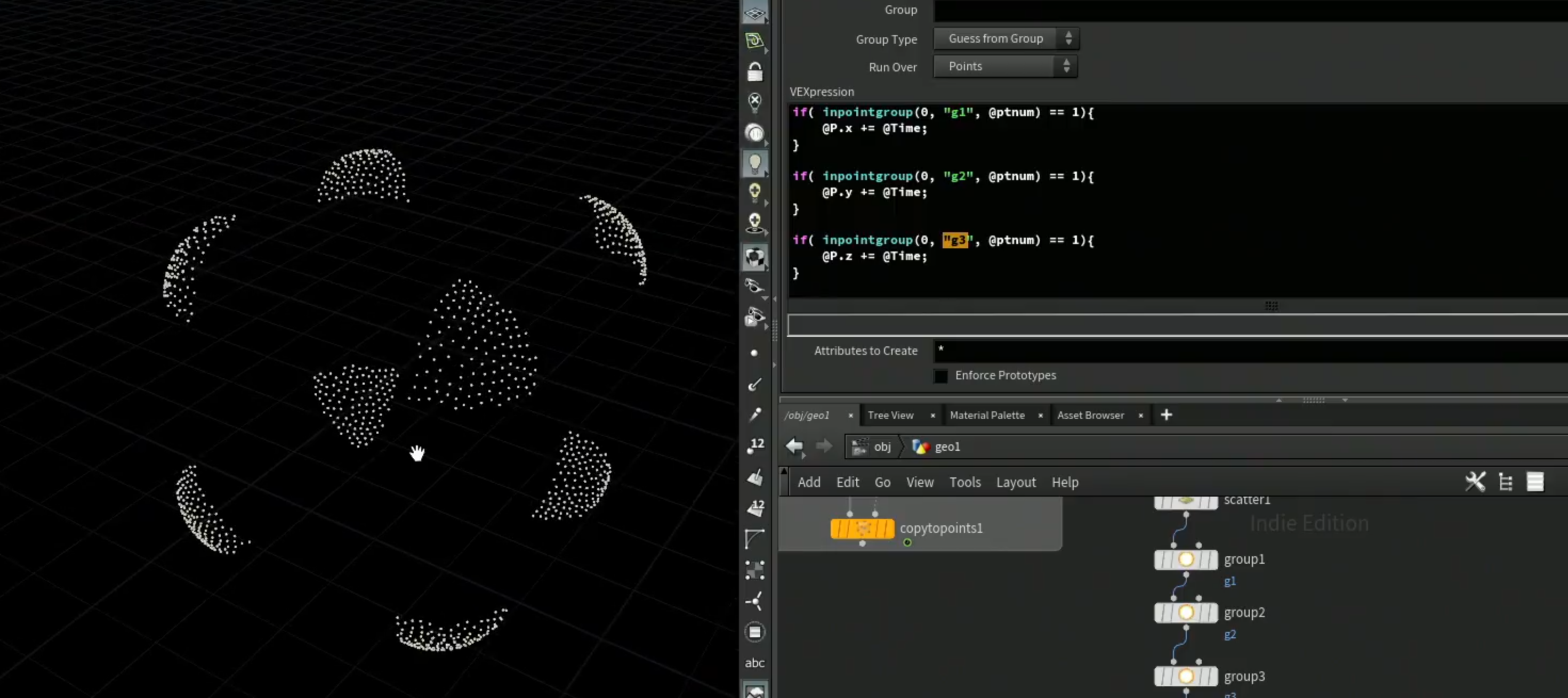Viewport: 1568px width, 698px height.
Task: Open the Layout menu
Action: pyautogui.click(x=1015, y=482)
